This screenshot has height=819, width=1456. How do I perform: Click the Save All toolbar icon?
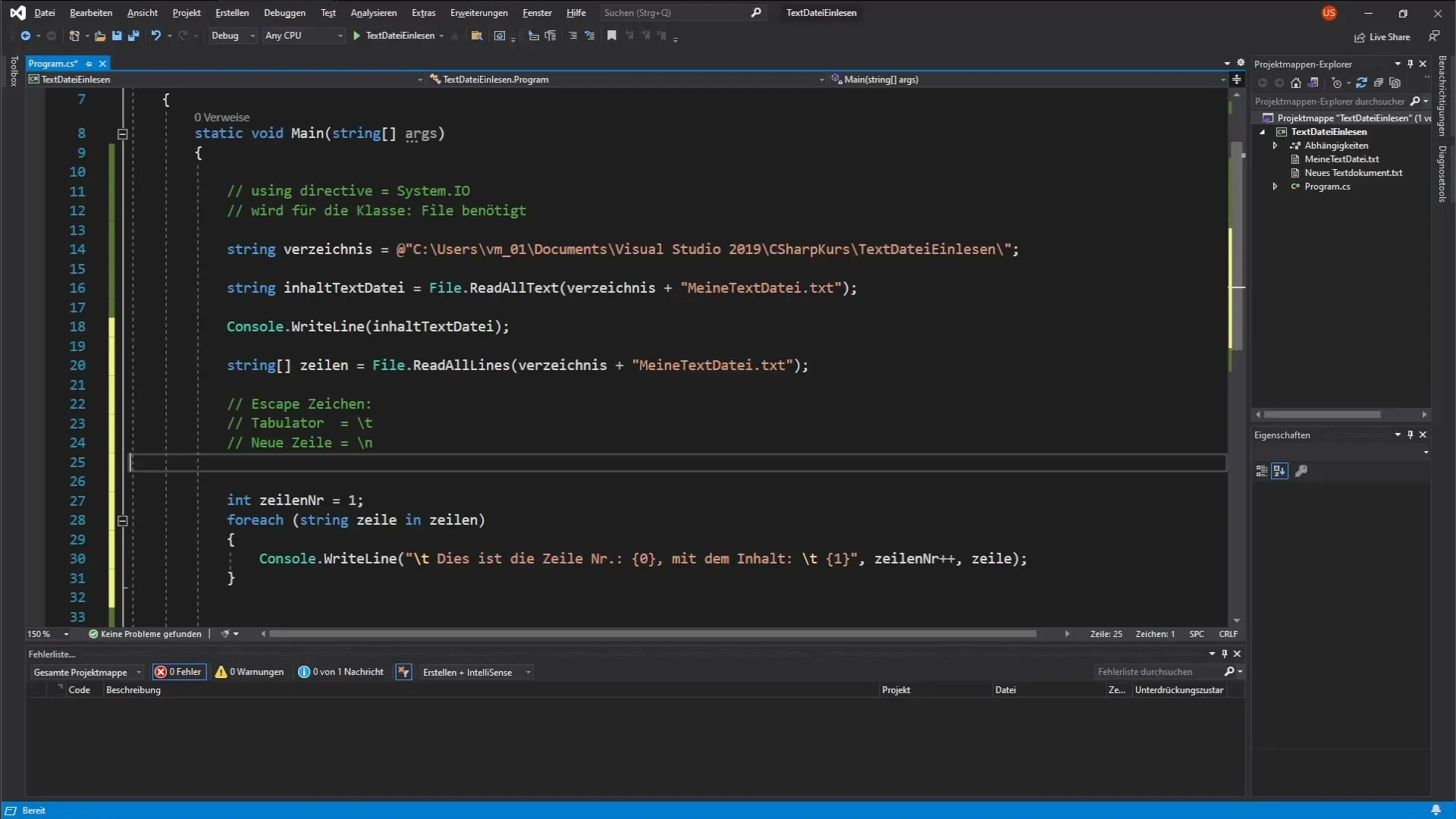pyautogui.click(x=133, y=36)
